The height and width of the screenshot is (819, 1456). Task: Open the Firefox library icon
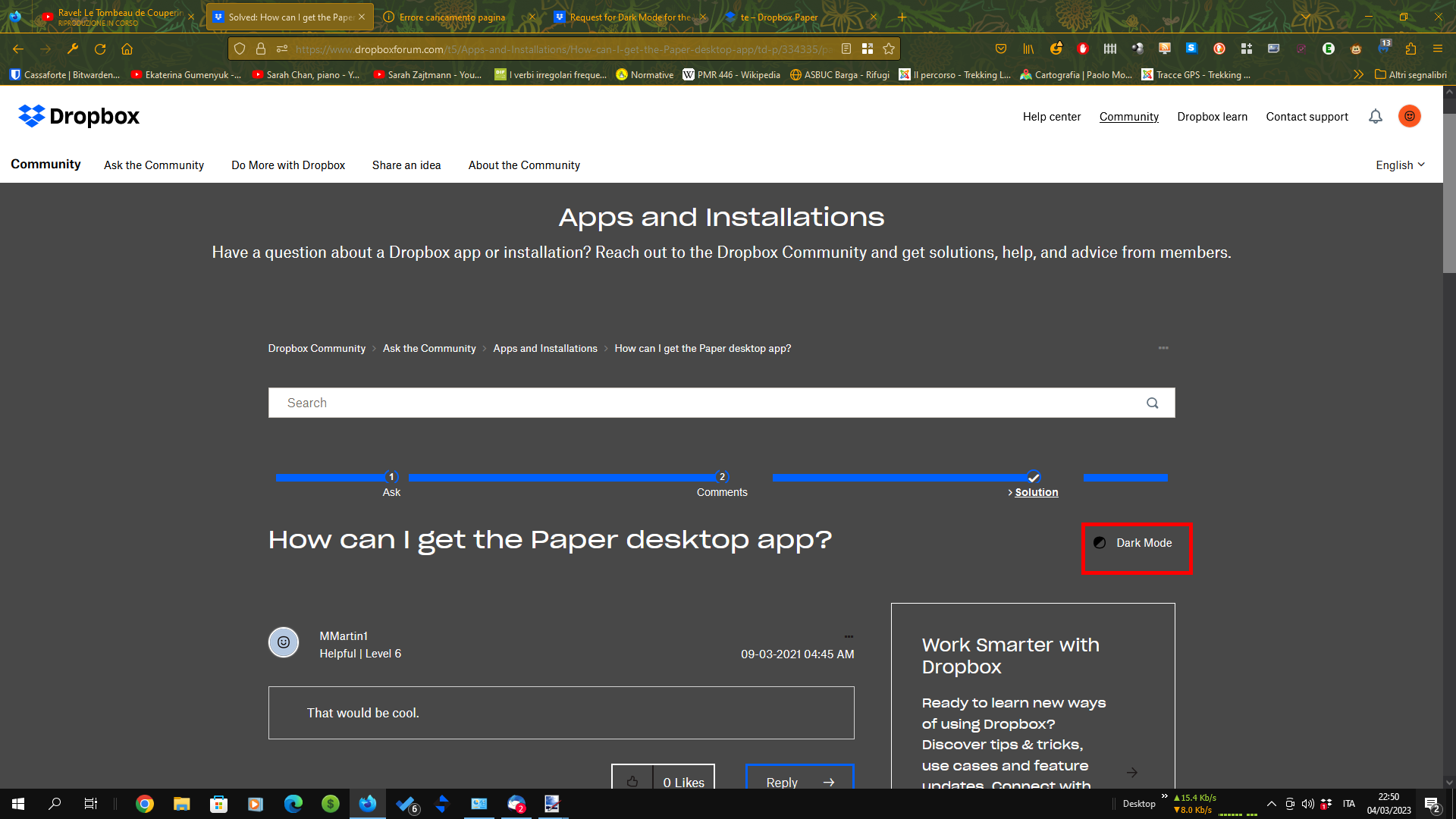pyautogui.click(x=1028, y=49)
